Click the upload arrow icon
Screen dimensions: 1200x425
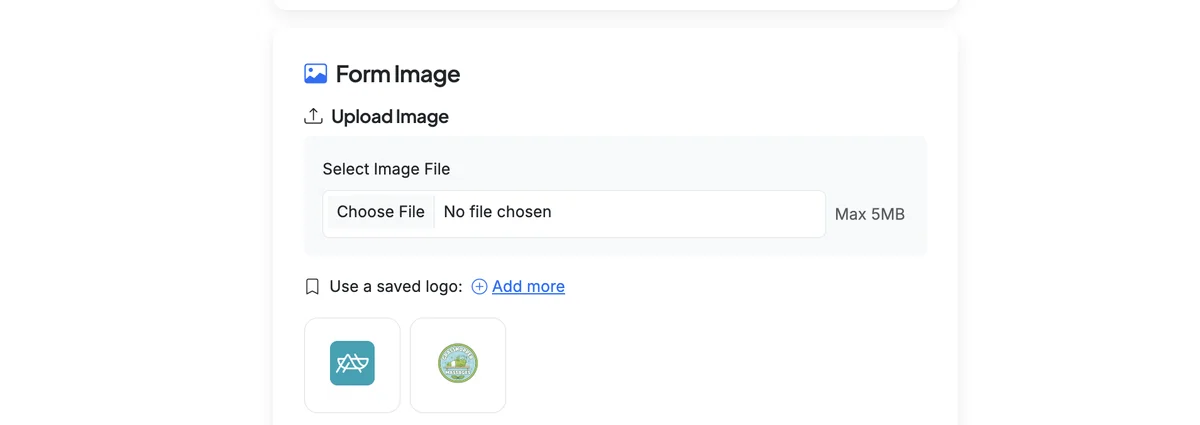tap(313, 116)
